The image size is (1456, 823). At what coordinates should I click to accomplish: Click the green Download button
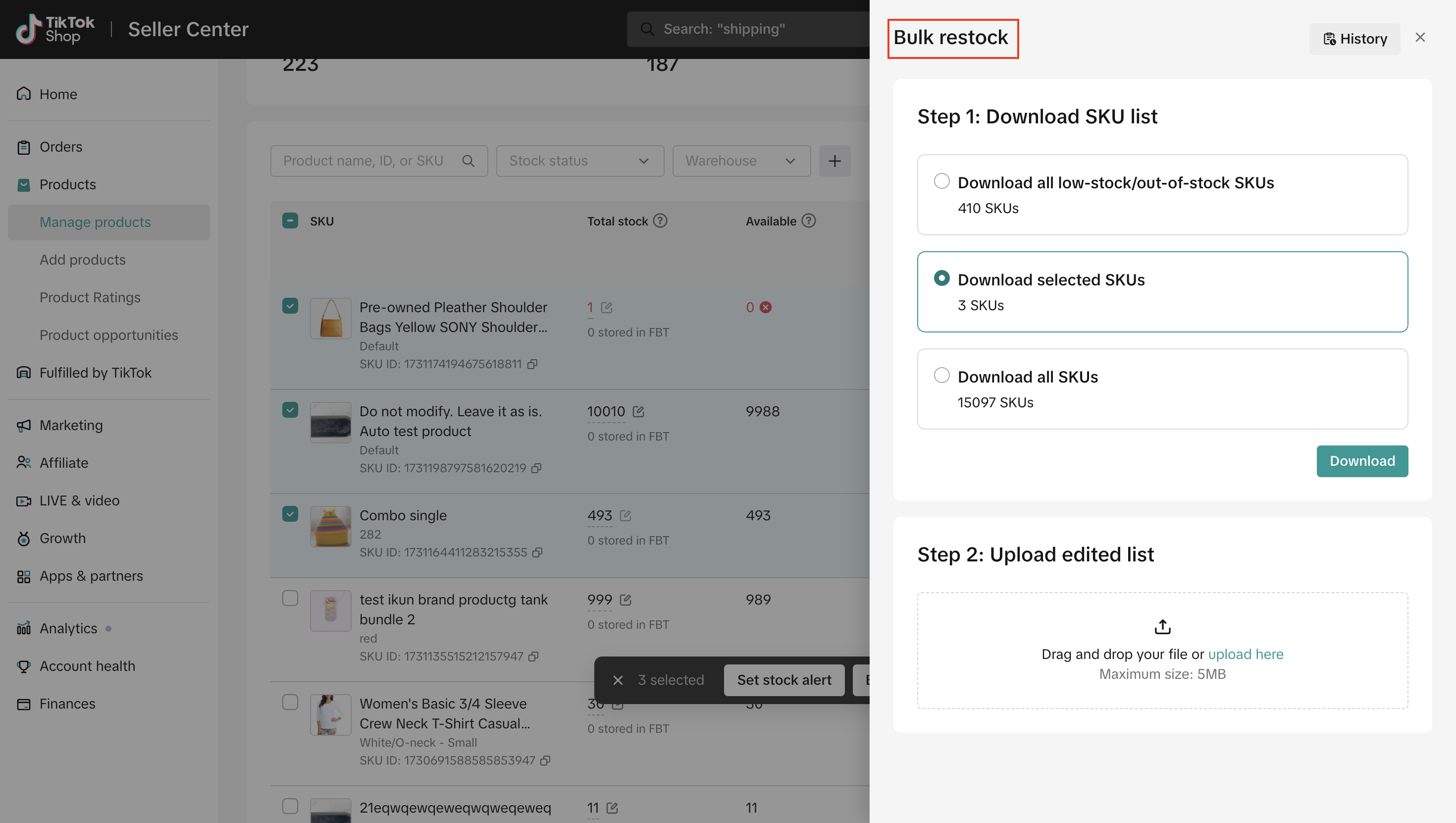(1361, 461)
